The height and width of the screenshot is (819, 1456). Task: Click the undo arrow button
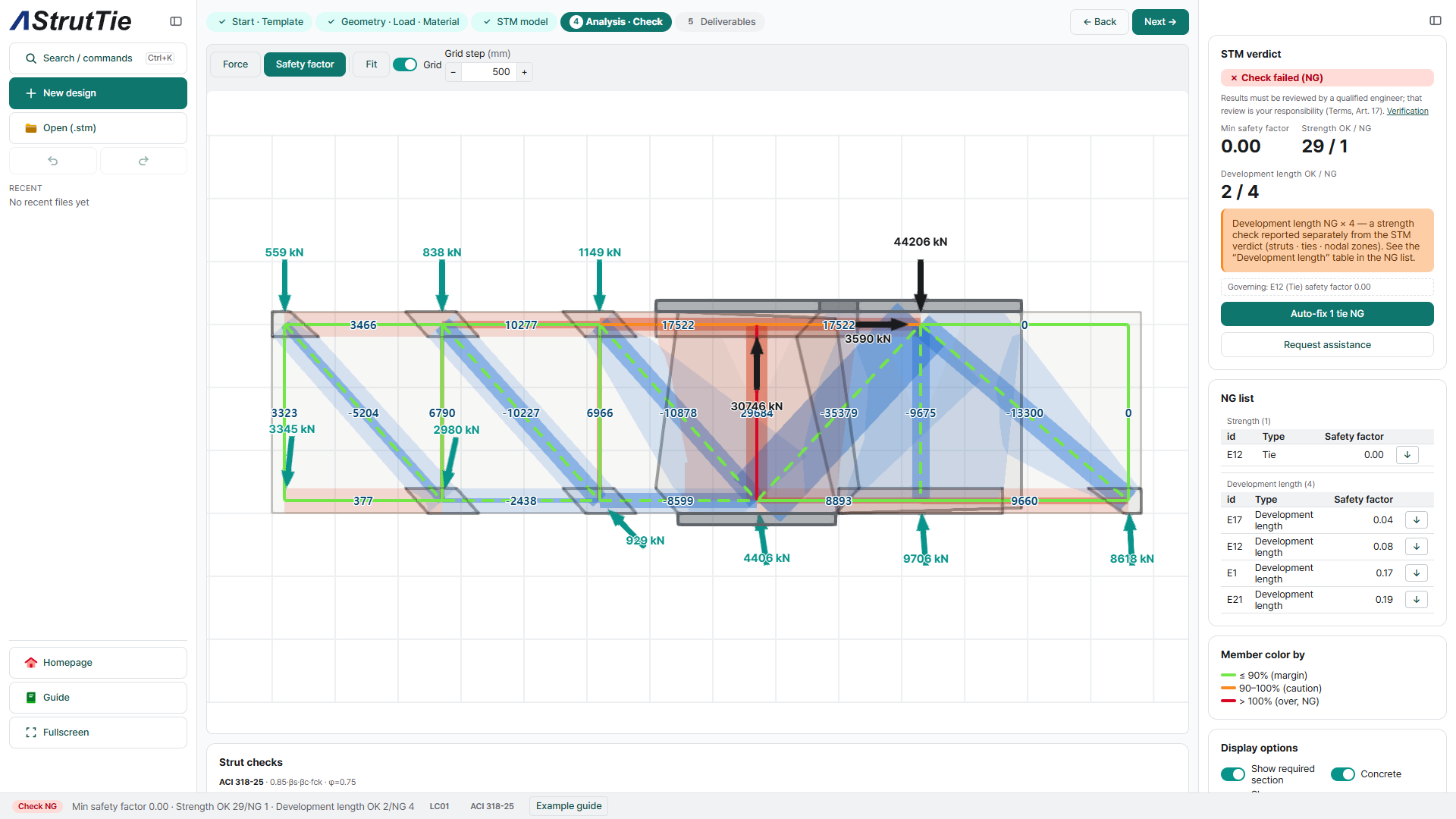point(53,161)
